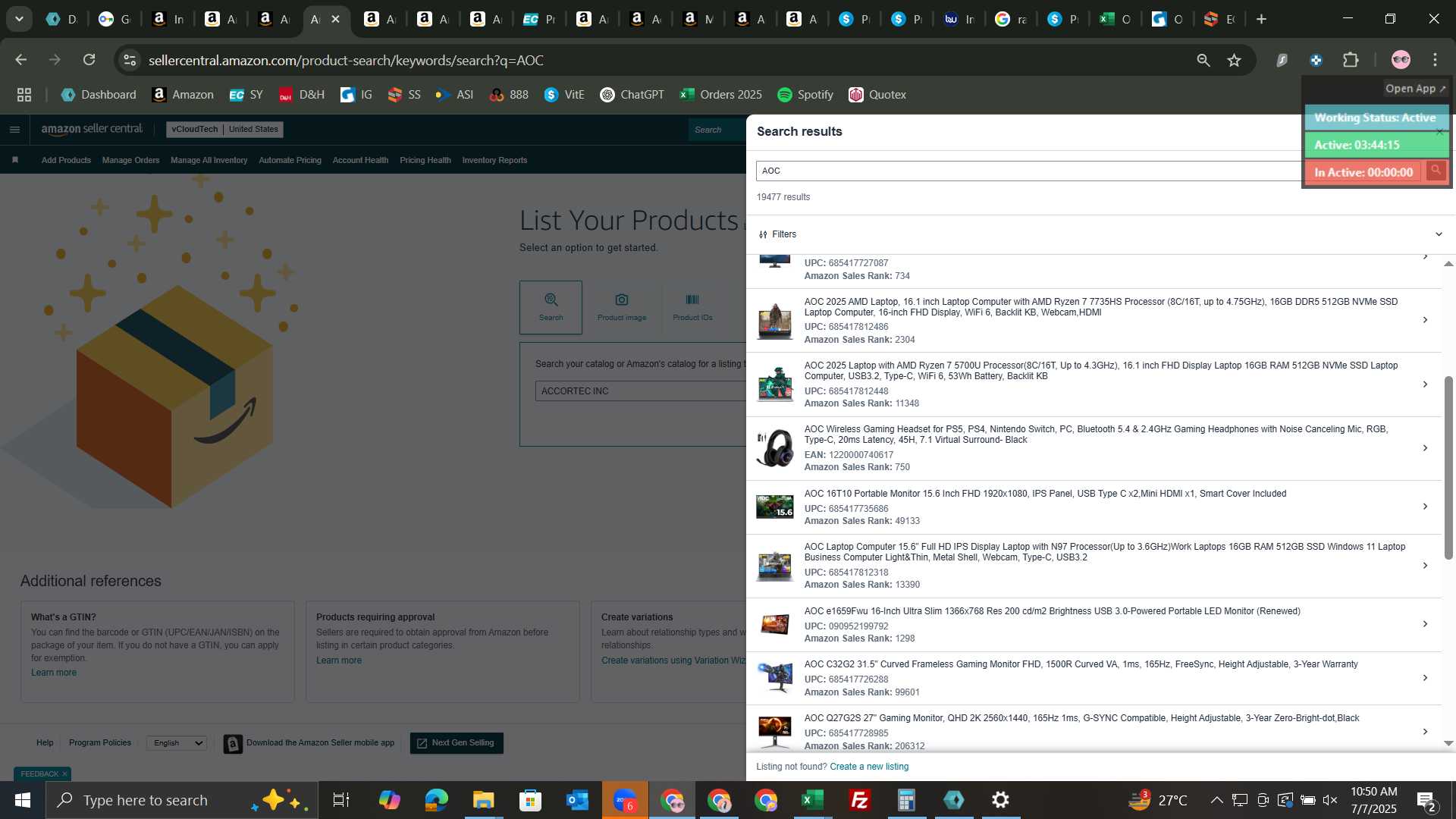Open Inventory Reports menu item
The width and height of the screenshot is (1456, 819).
[494, 160]
